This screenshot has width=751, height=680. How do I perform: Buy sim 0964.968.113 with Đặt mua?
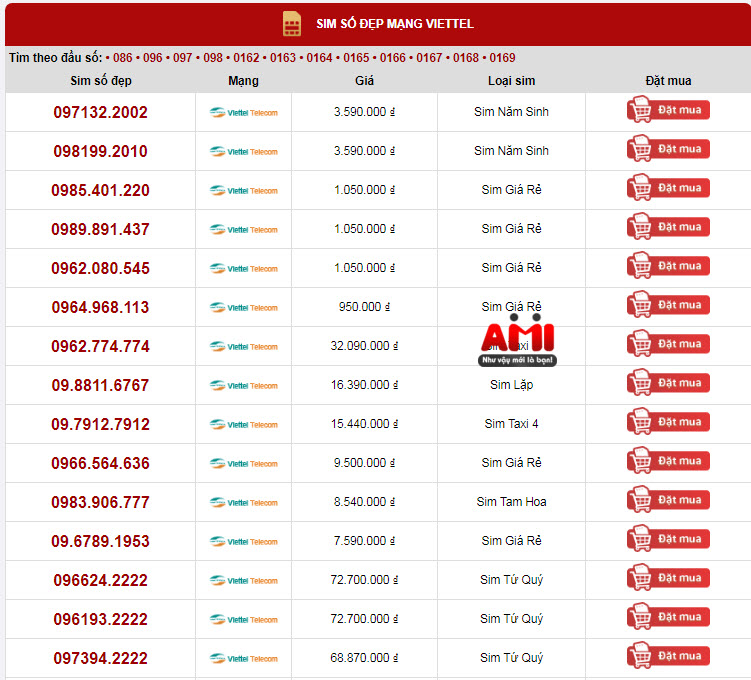(x=668, y=305)
